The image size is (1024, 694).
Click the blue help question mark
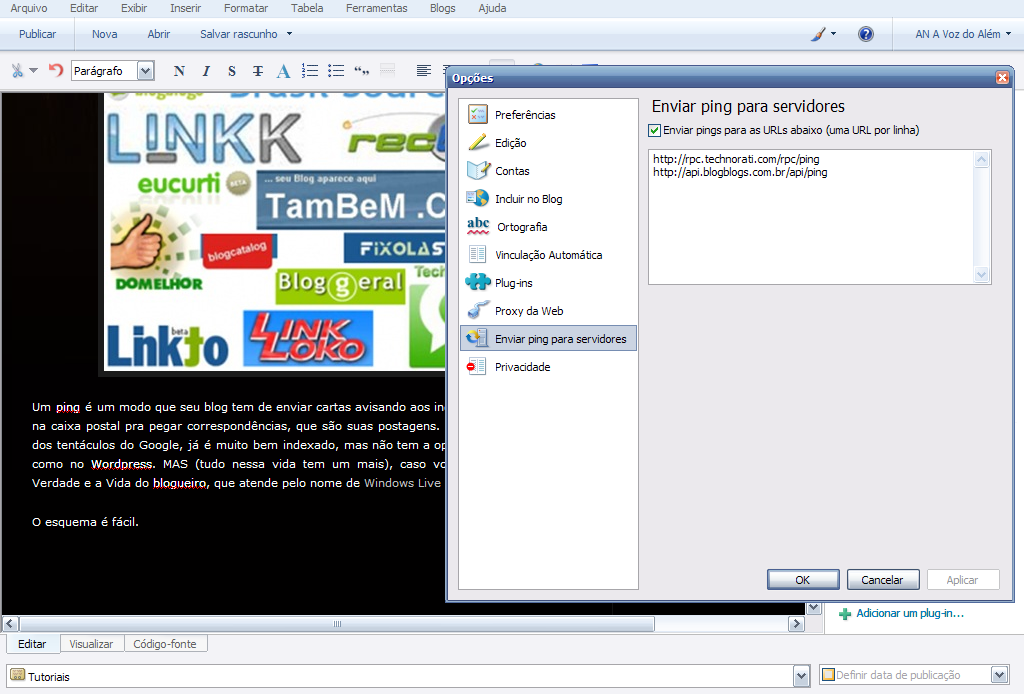(865, 34)
